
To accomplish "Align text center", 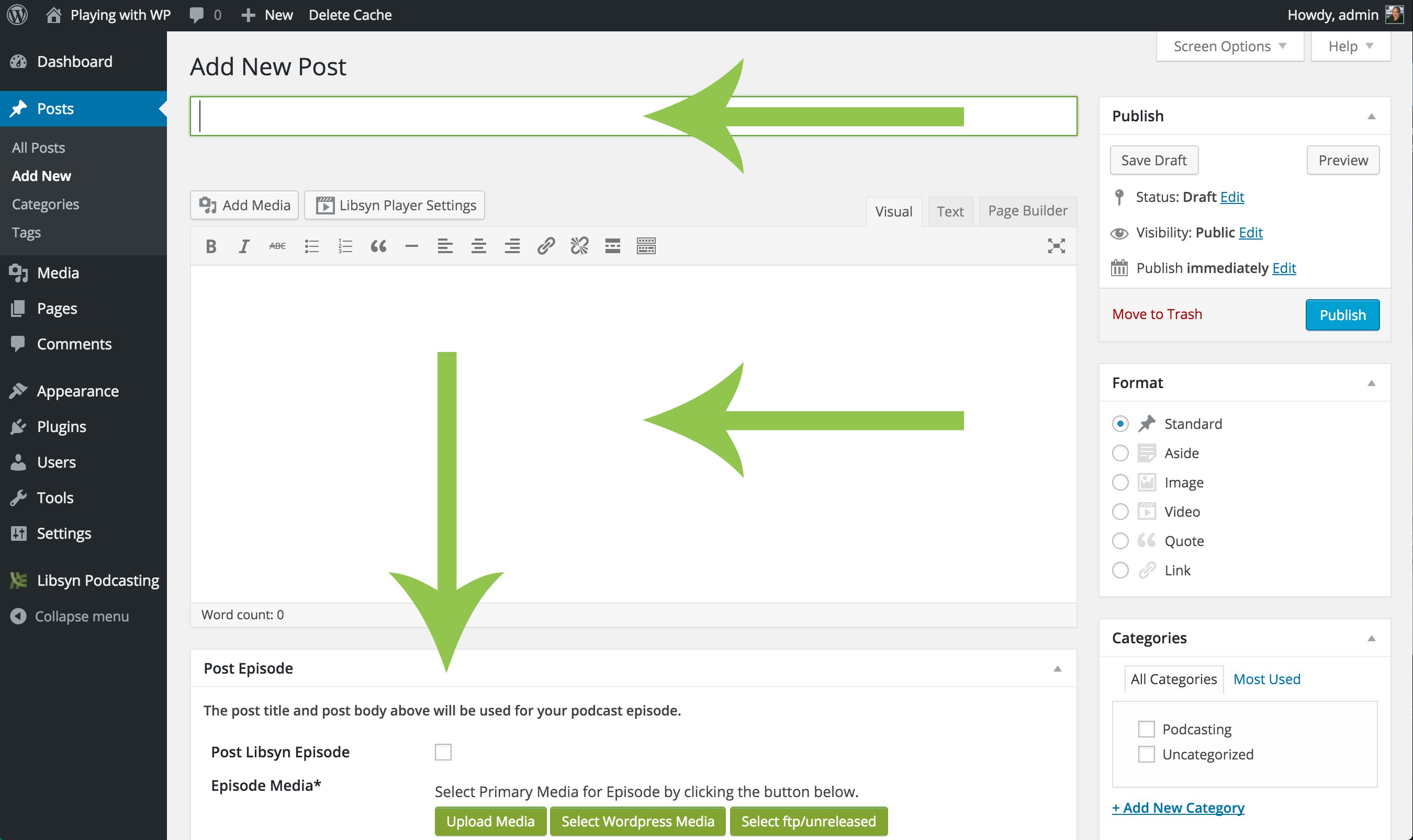I will click(x=478, y=246).
